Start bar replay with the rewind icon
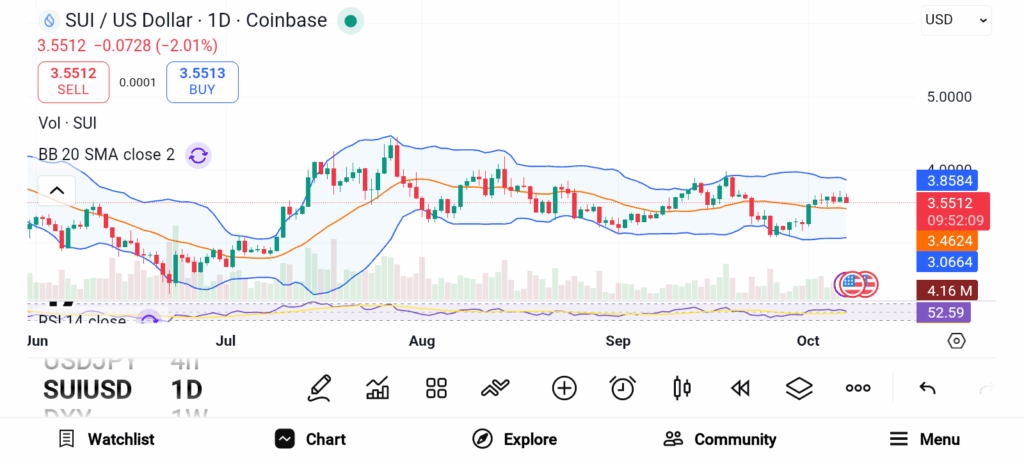Screen dimensions: 1024x461 pos(740,388)
